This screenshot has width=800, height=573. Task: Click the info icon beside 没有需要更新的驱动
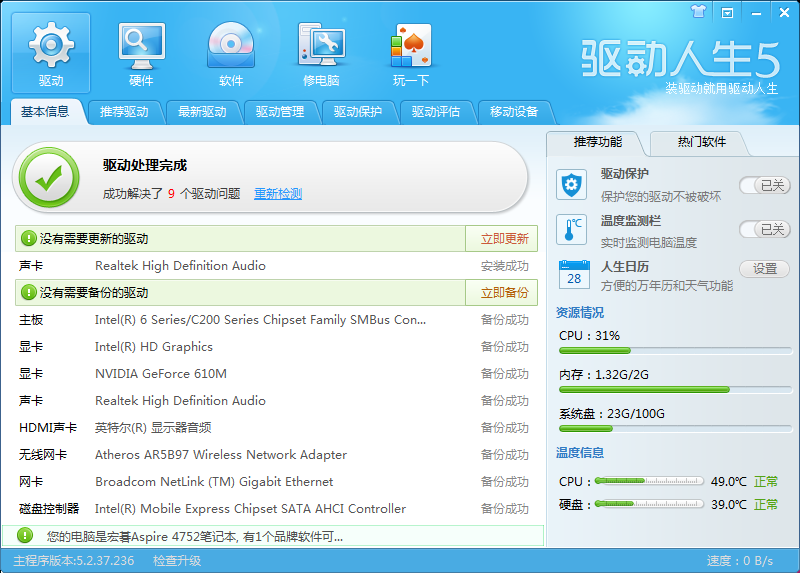point(28,238)
